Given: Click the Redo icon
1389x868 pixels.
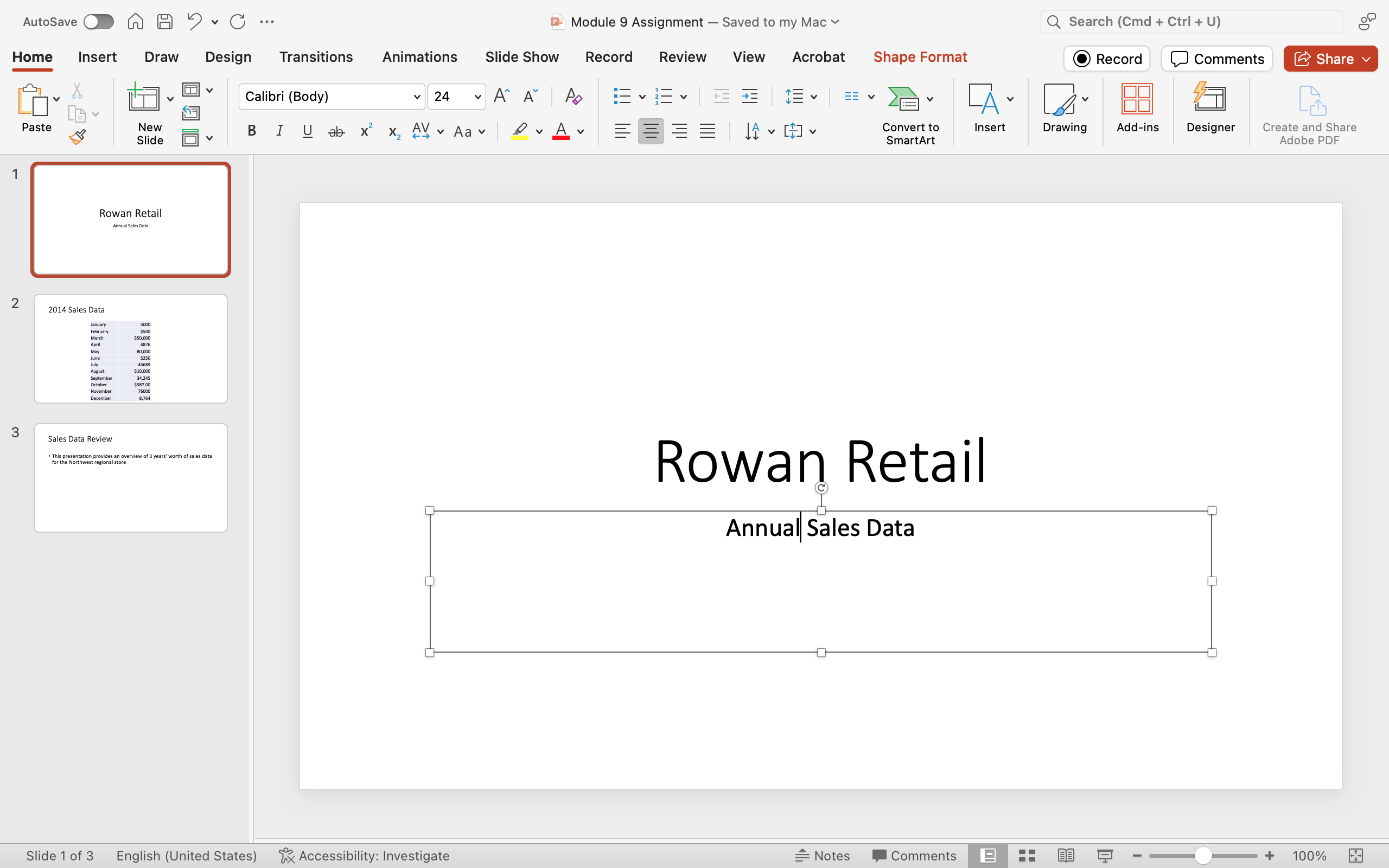Looking at the screenshot, I should pyautogui.click(x=238, y=22).
